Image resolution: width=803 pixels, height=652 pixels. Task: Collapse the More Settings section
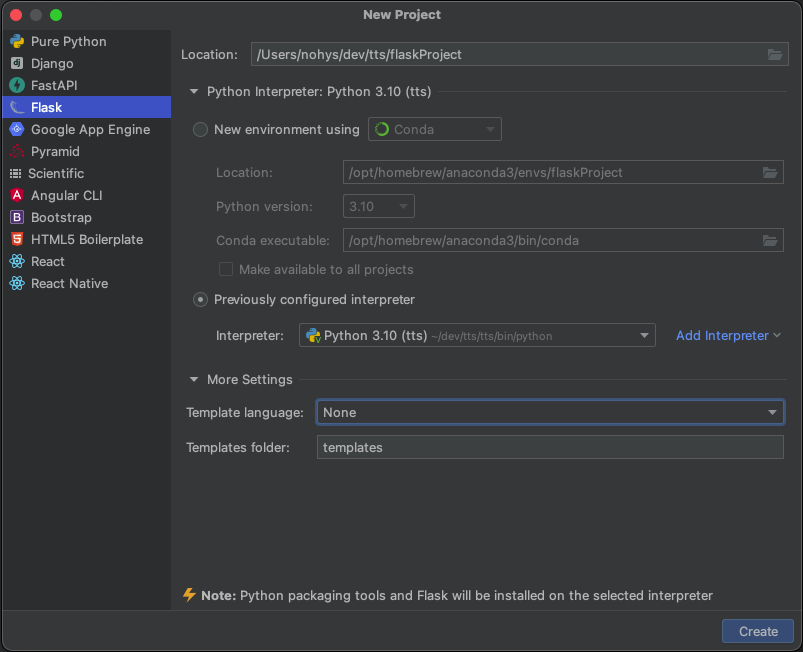[194, 380]
